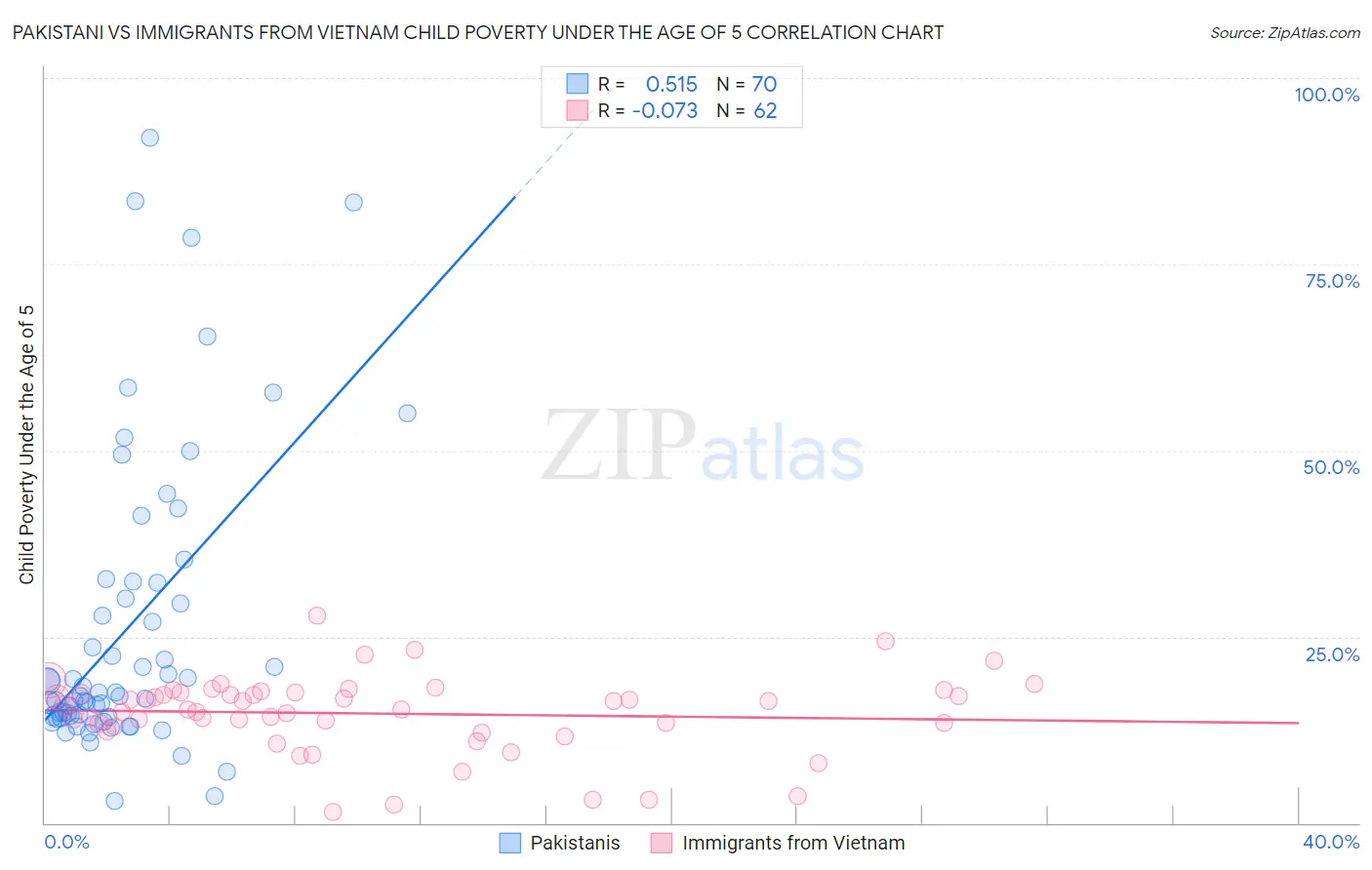This screenshot has height=870, width=1372.
Task: Click the ZIPatlas watermark in the chart
Action: [x=703, y=447]
